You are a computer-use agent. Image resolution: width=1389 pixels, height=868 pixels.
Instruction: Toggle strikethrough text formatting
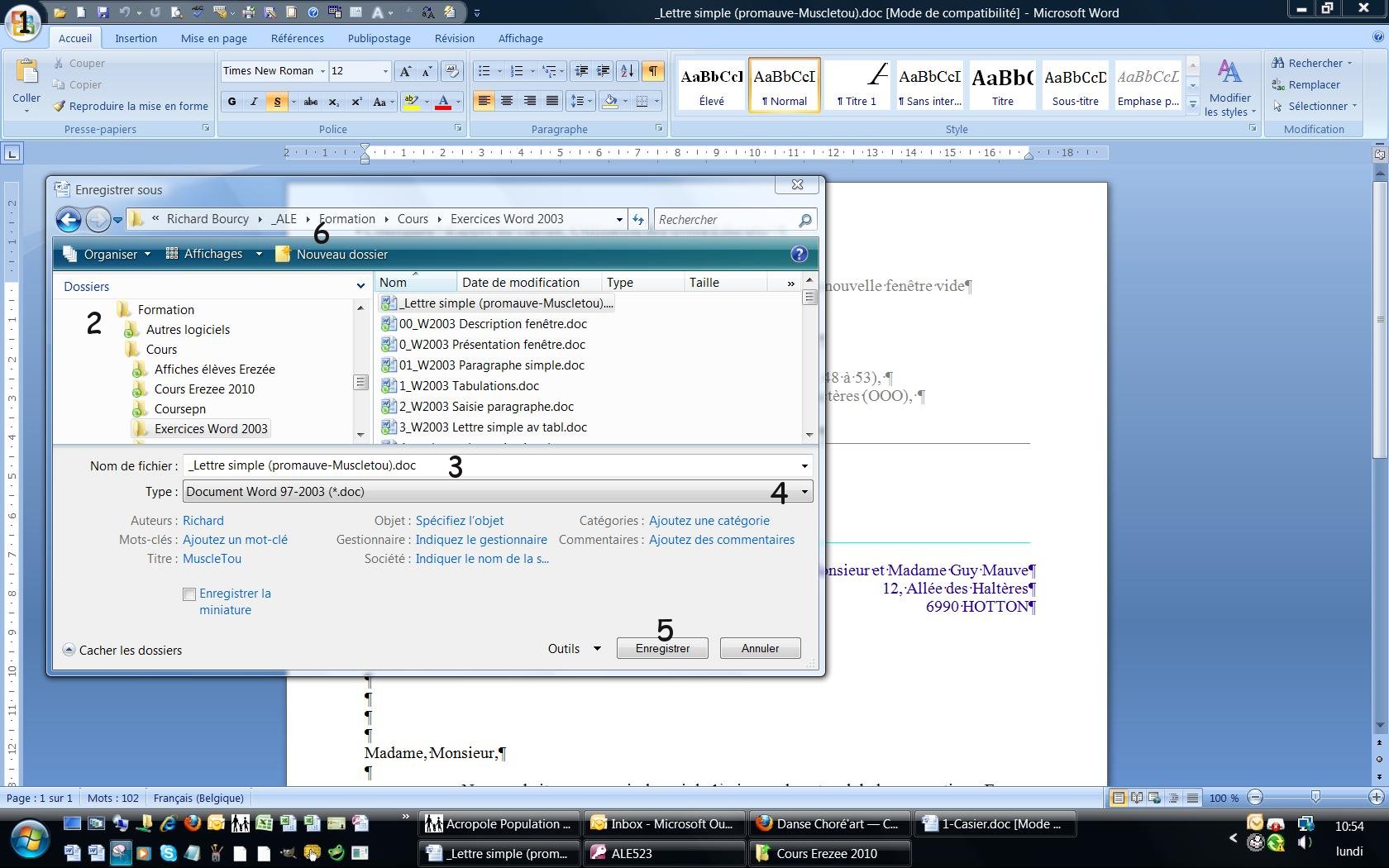point(311,102)
